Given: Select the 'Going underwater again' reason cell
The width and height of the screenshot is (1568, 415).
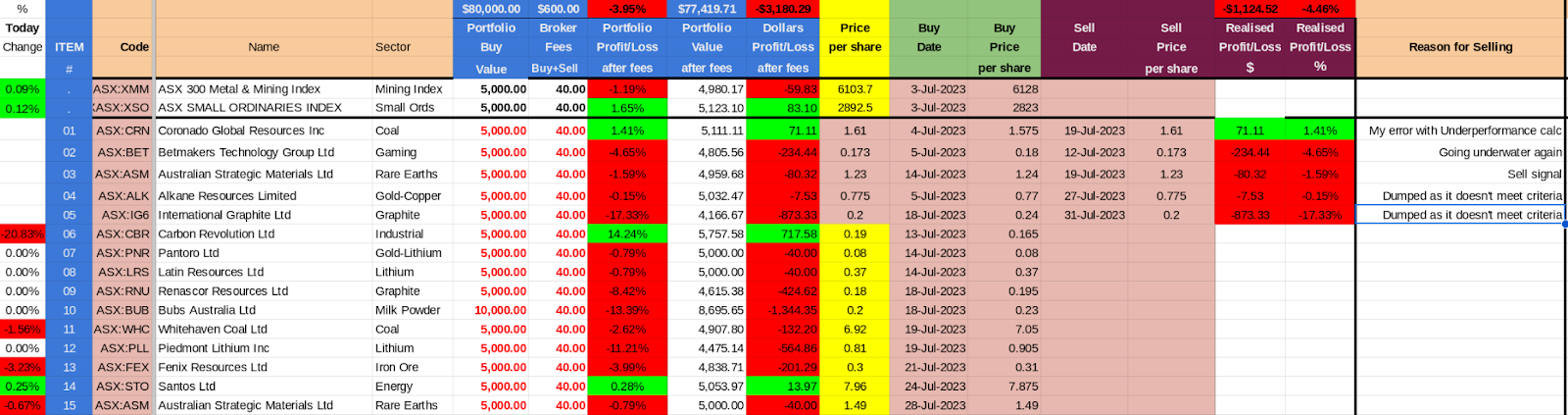Looking at the screenshot, I should 1461,152.
